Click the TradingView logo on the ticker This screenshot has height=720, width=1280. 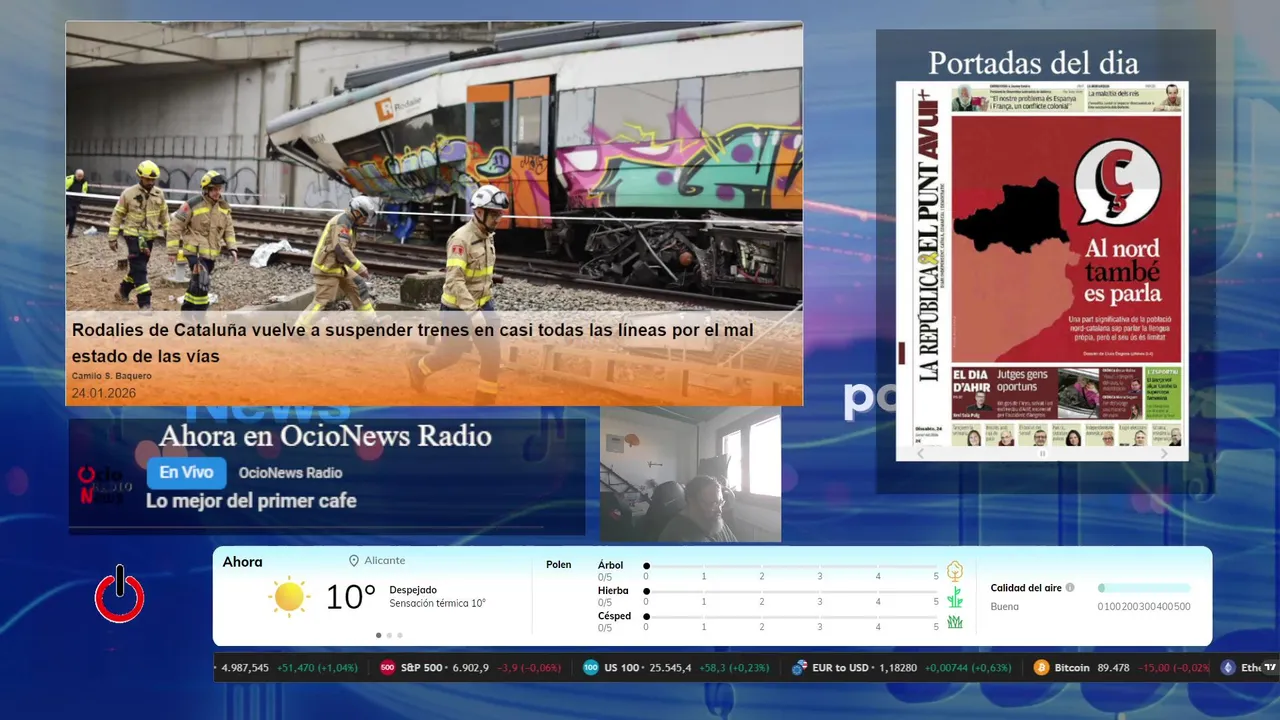[x=1270, y=667]
